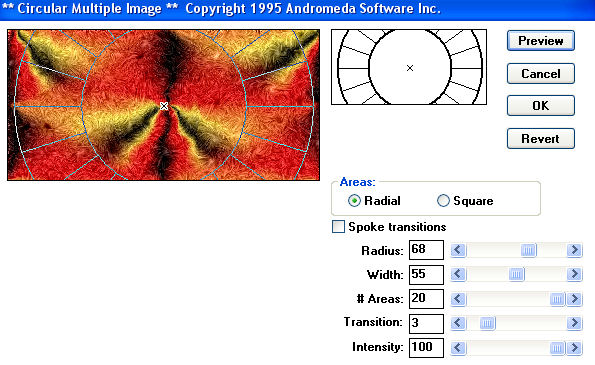Click into the Radius value field
This screenshot has height=365, width=595.
426,250
